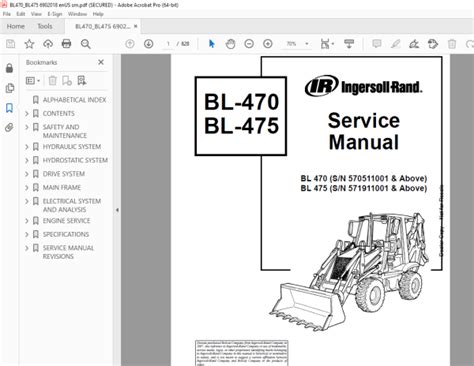
Task: Expand the HYDRAULIC SYSTEM bookmark
Action: tap(27, 147)
